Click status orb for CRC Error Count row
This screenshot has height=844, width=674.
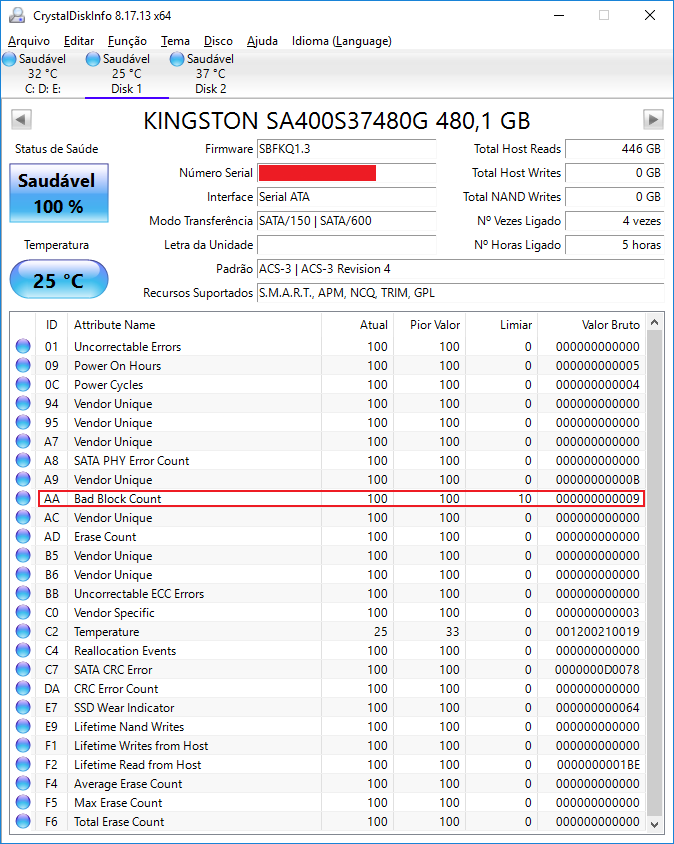tap(23, 688)
